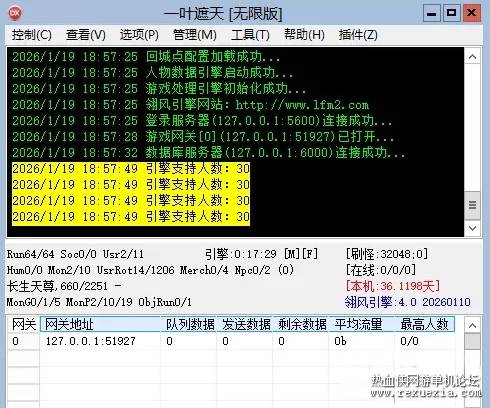Click the log panel scroll up arrow
490x408 pixels.
click(472, 57)
